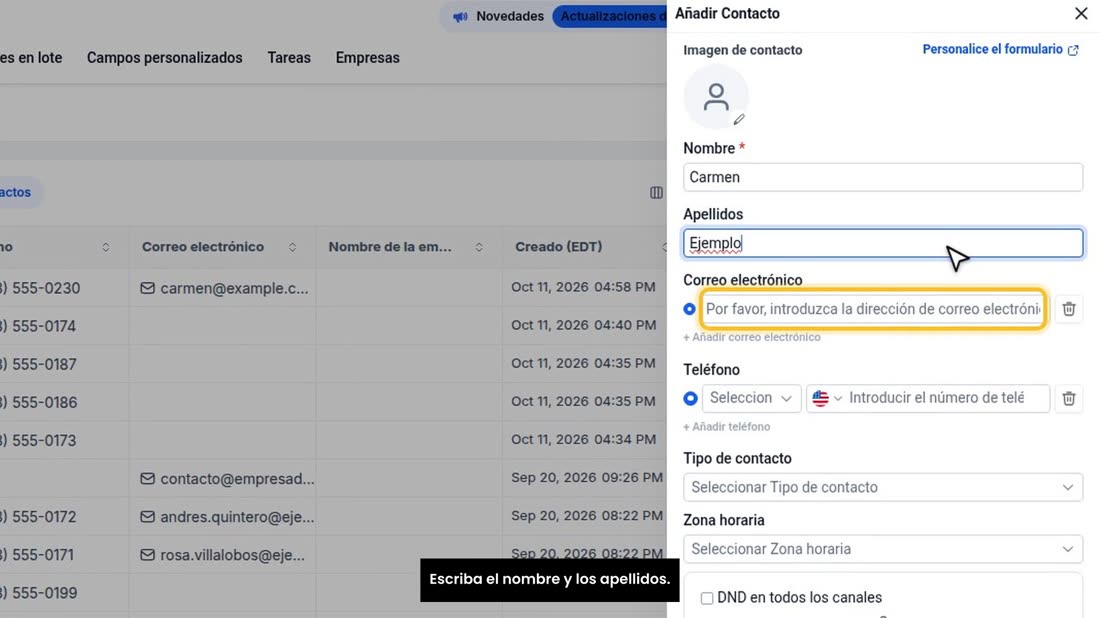Select phone cell ending 555-0171
1100x618 pixels.
(x=37, y=555)
